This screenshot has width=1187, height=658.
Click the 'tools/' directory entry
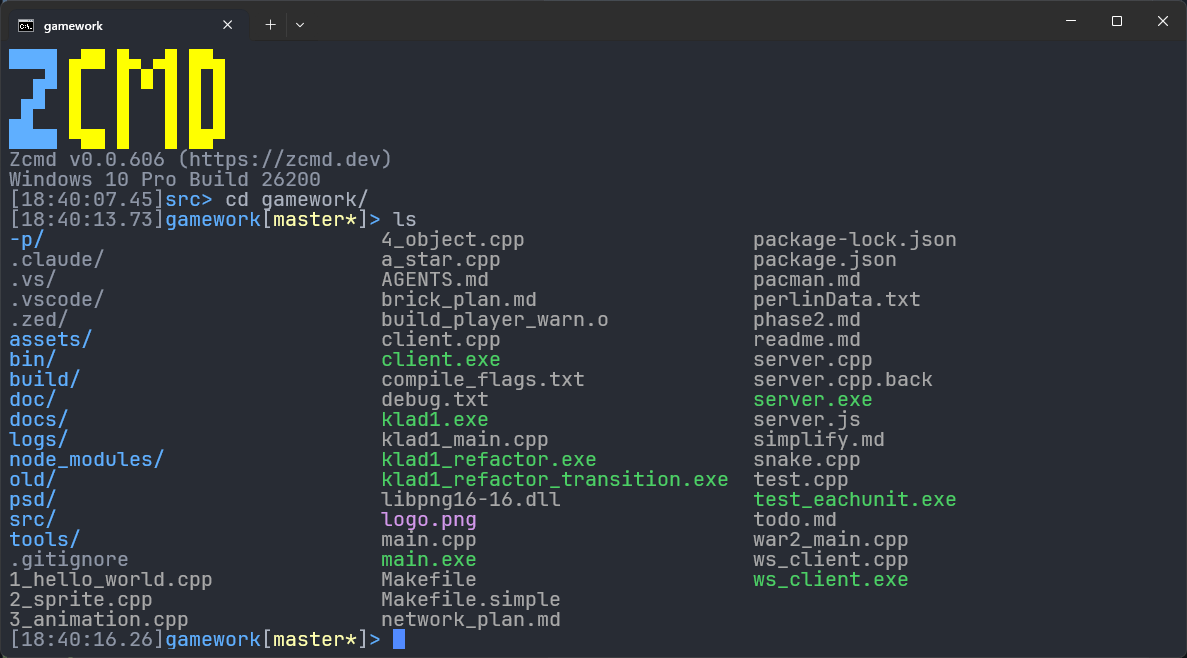(x=45, y=539)
